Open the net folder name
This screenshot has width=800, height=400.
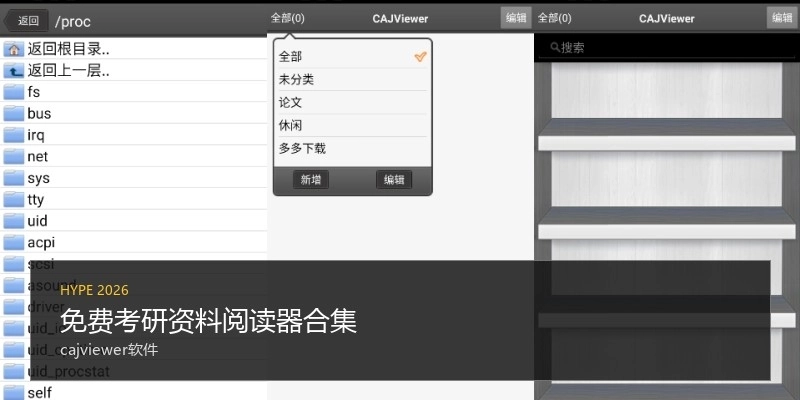(x=38, y=157)
